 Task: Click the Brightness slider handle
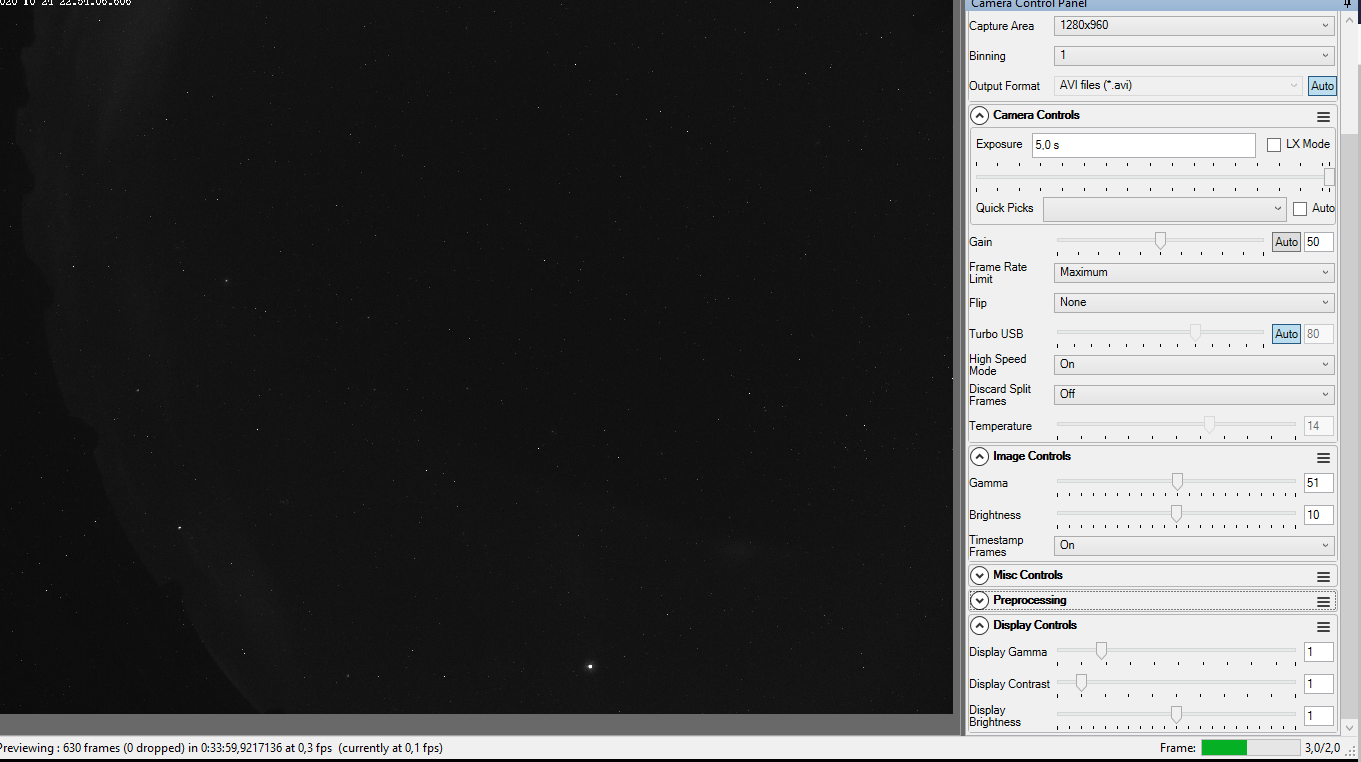(1176, 513)
